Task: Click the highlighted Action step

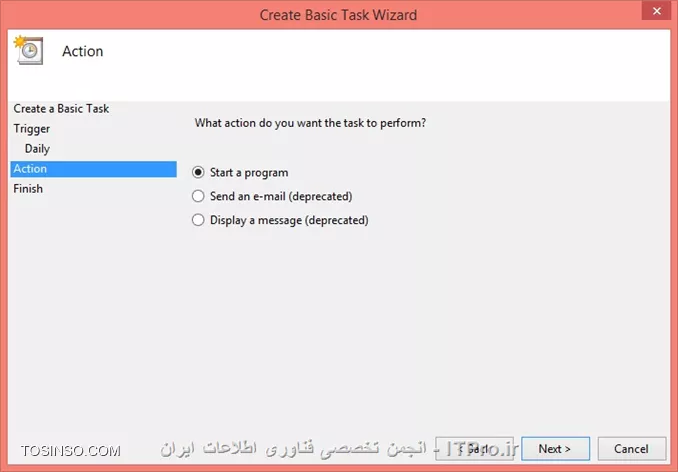Action: (x=93, y=169)
